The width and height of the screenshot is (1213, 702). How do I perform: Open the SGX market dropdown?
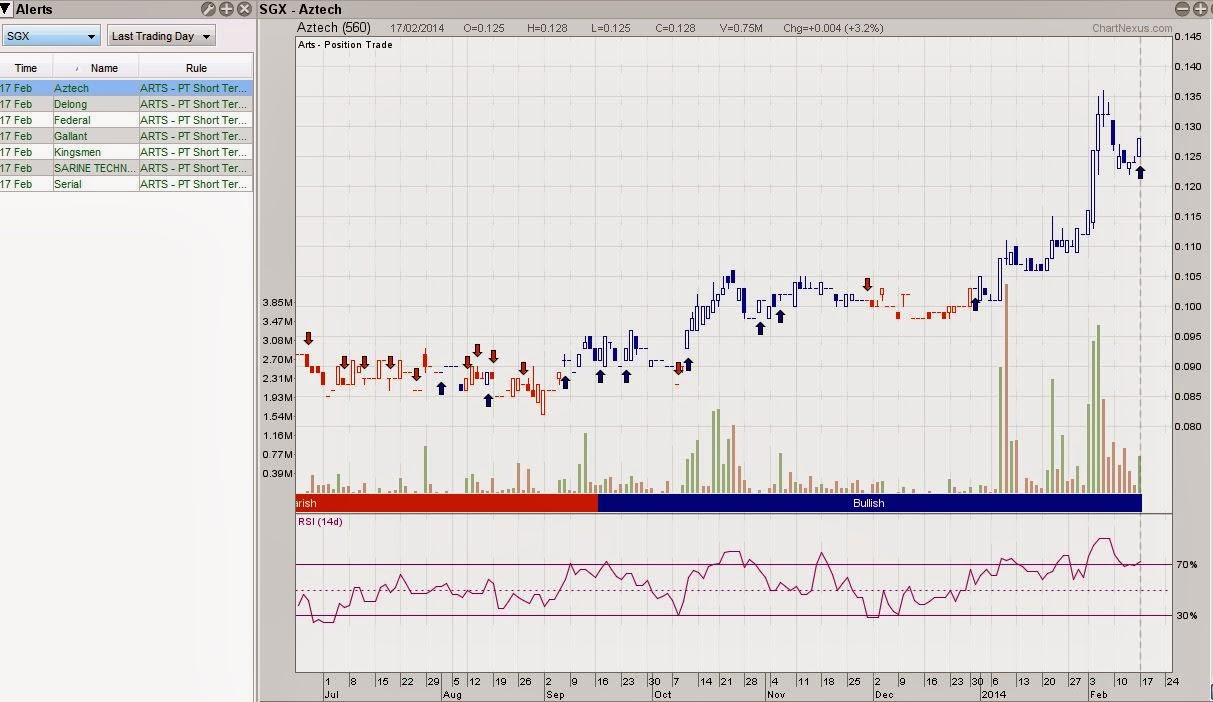(51, 36)
